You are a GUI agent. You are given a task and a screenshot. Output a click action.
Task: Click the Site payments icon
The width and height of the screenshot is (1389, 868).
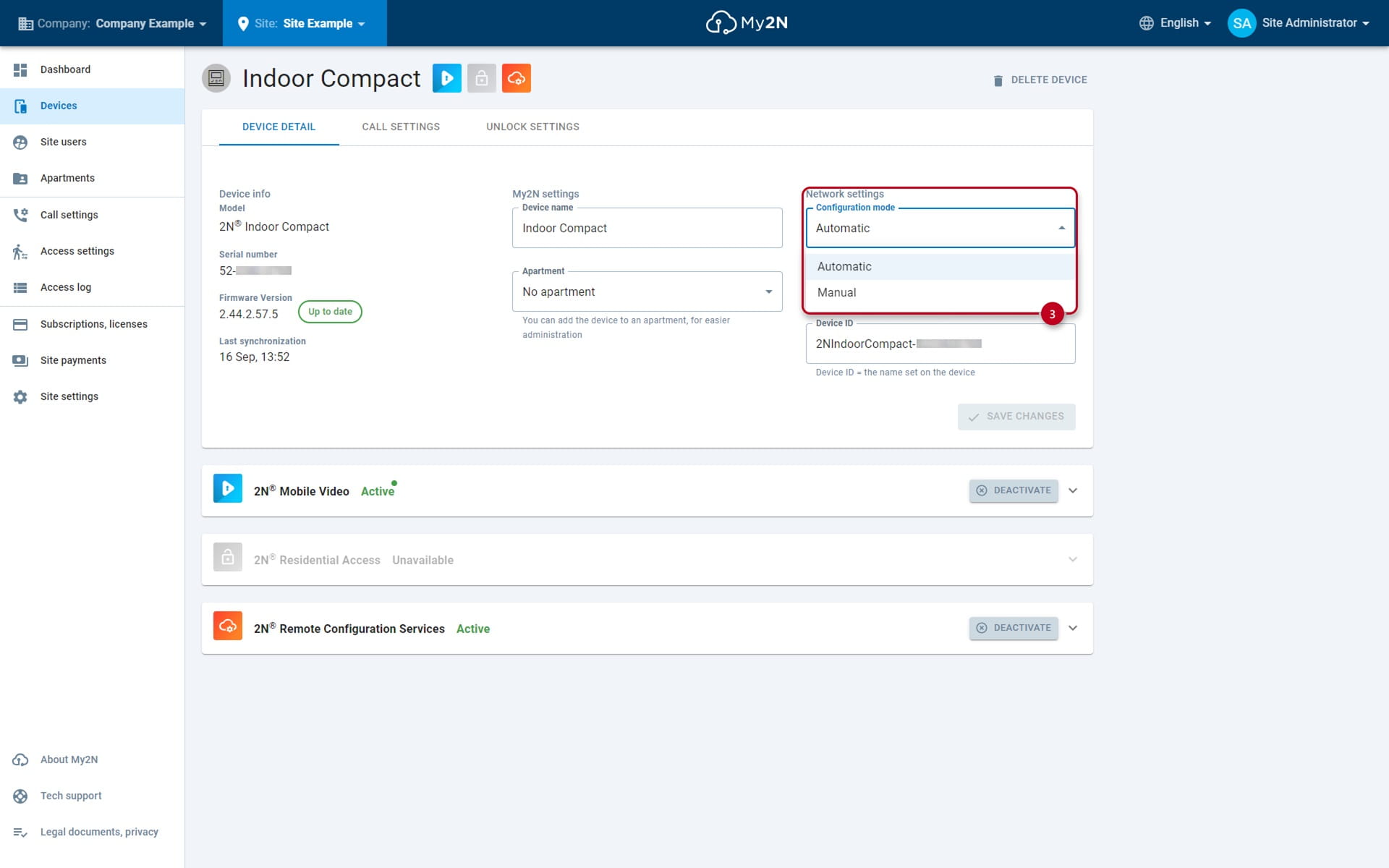click(x=20, y=360)
